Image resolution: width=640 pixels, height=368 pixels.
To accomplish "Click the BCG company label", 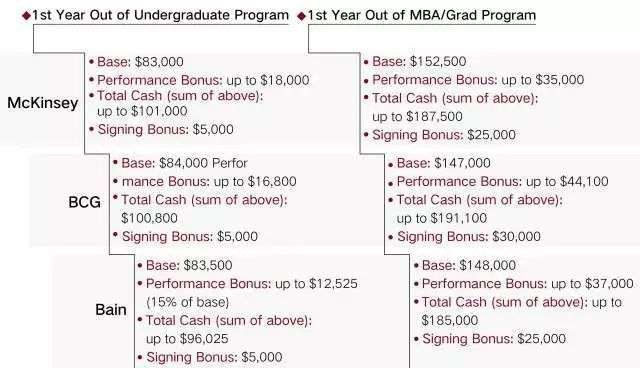I will 84,202.
